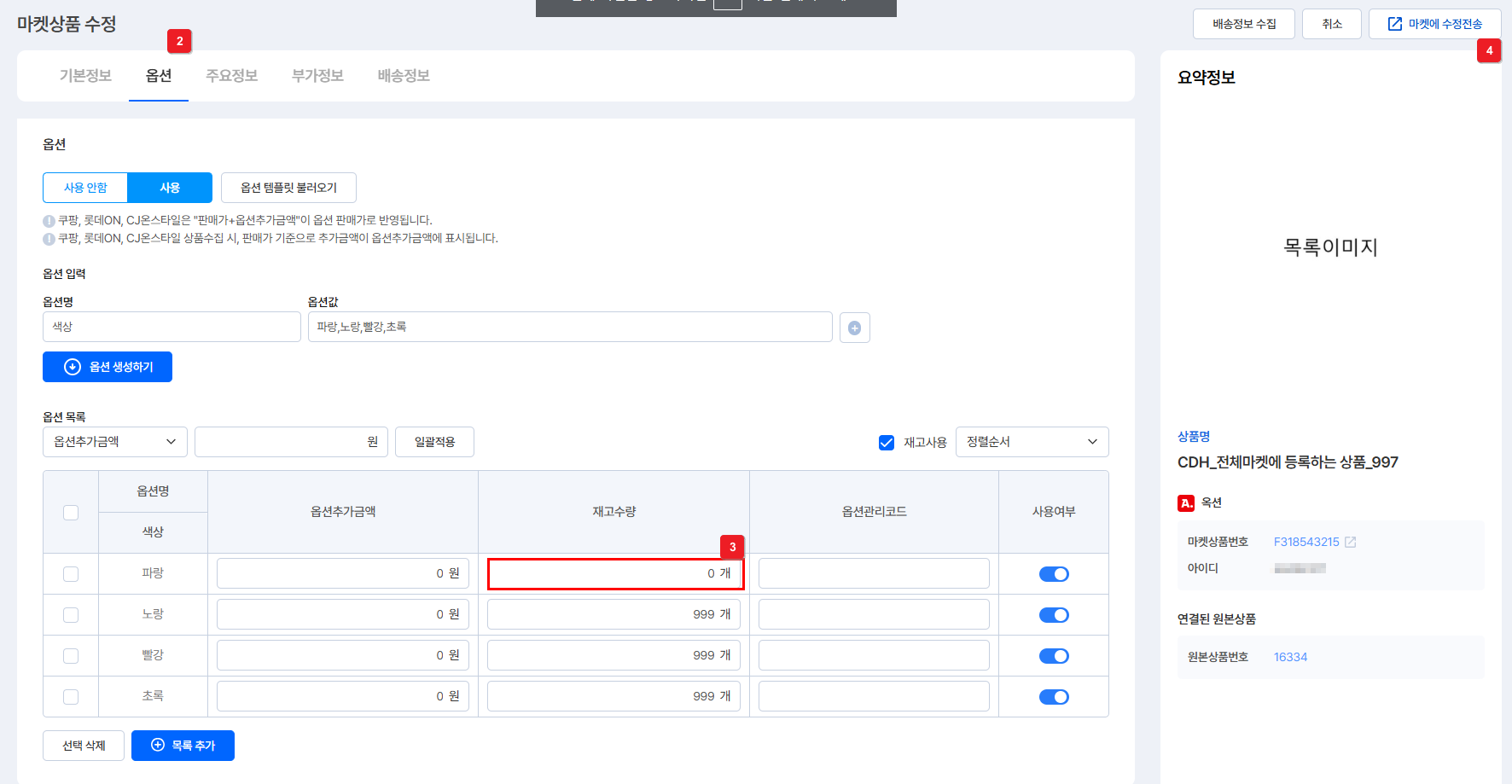Check the 노랑 row checkbox
1512x784 pixels.
pyautogui.click(x=71, y=615)
